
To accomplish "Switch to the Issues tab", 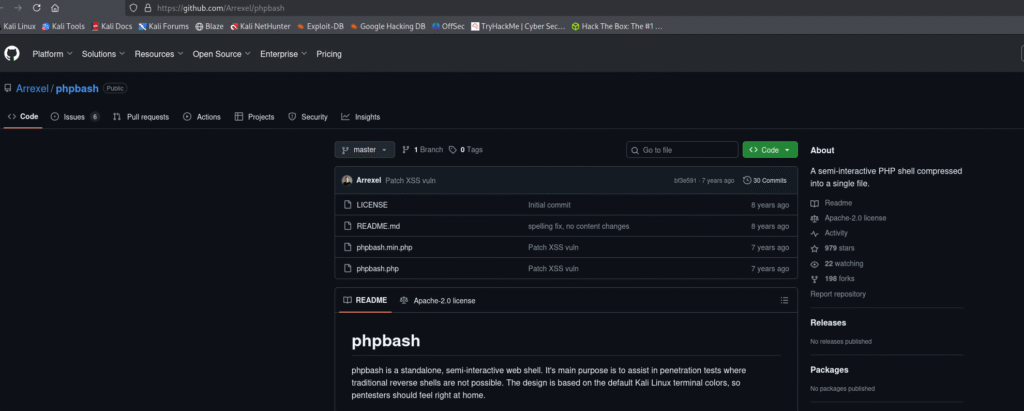I will (75, 117).
